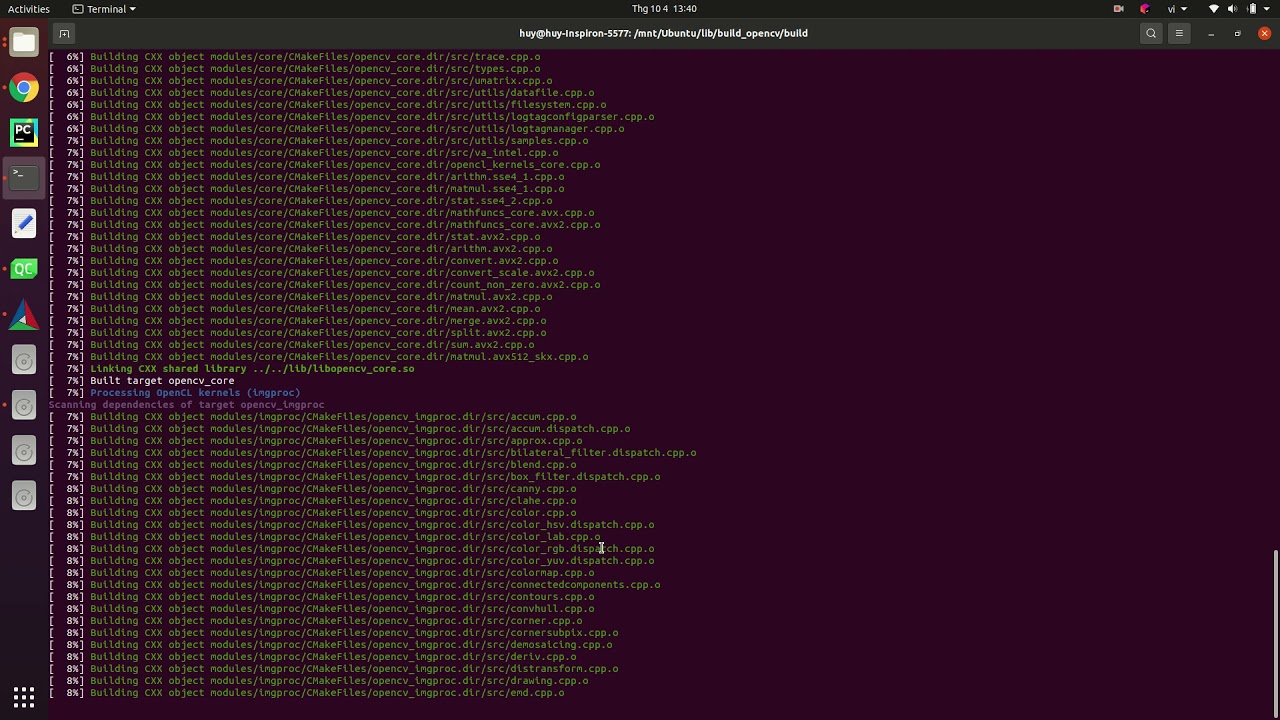1280x720 pixels.
Task: Open the Files manager from the dock
Action: pyautogui.click(x=24, y=42)
